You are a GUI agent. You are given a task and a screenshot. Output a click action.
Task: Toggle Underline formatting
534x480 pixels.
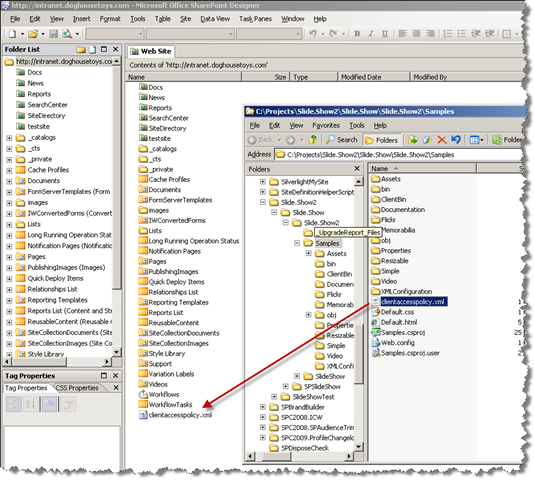(x=385, y=33)
